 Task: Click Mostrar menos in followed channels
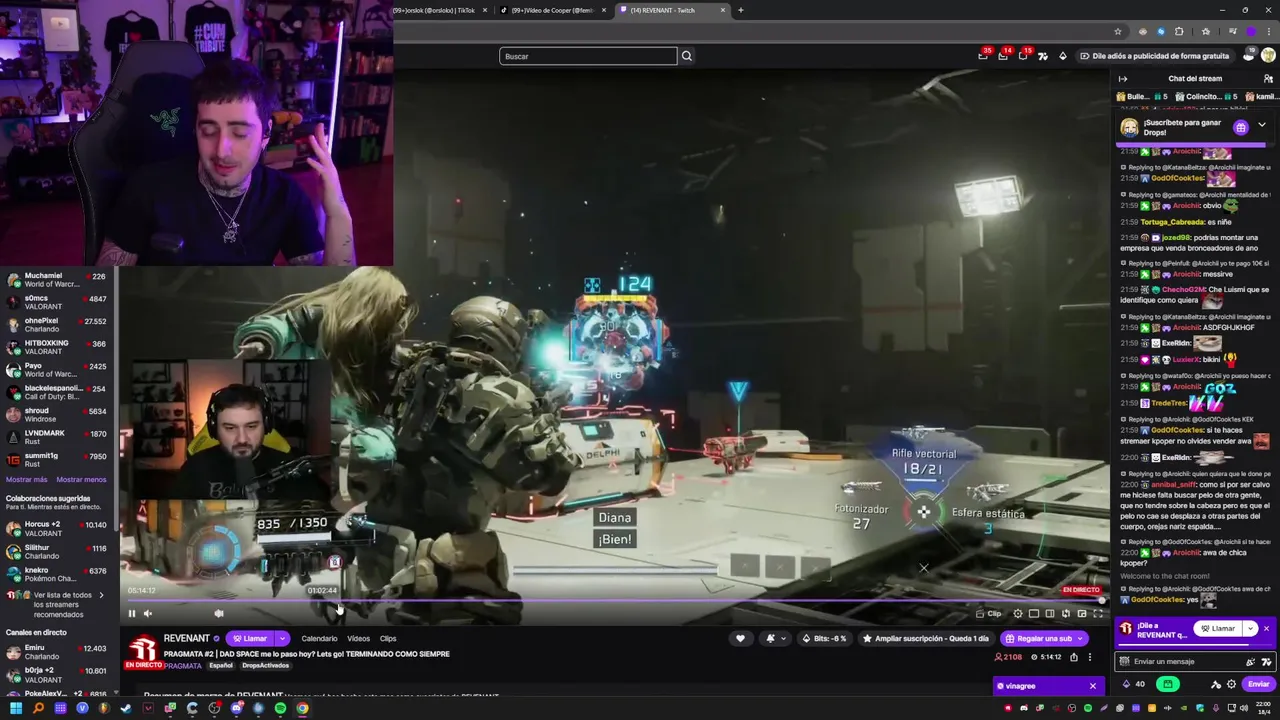point(81,479)
